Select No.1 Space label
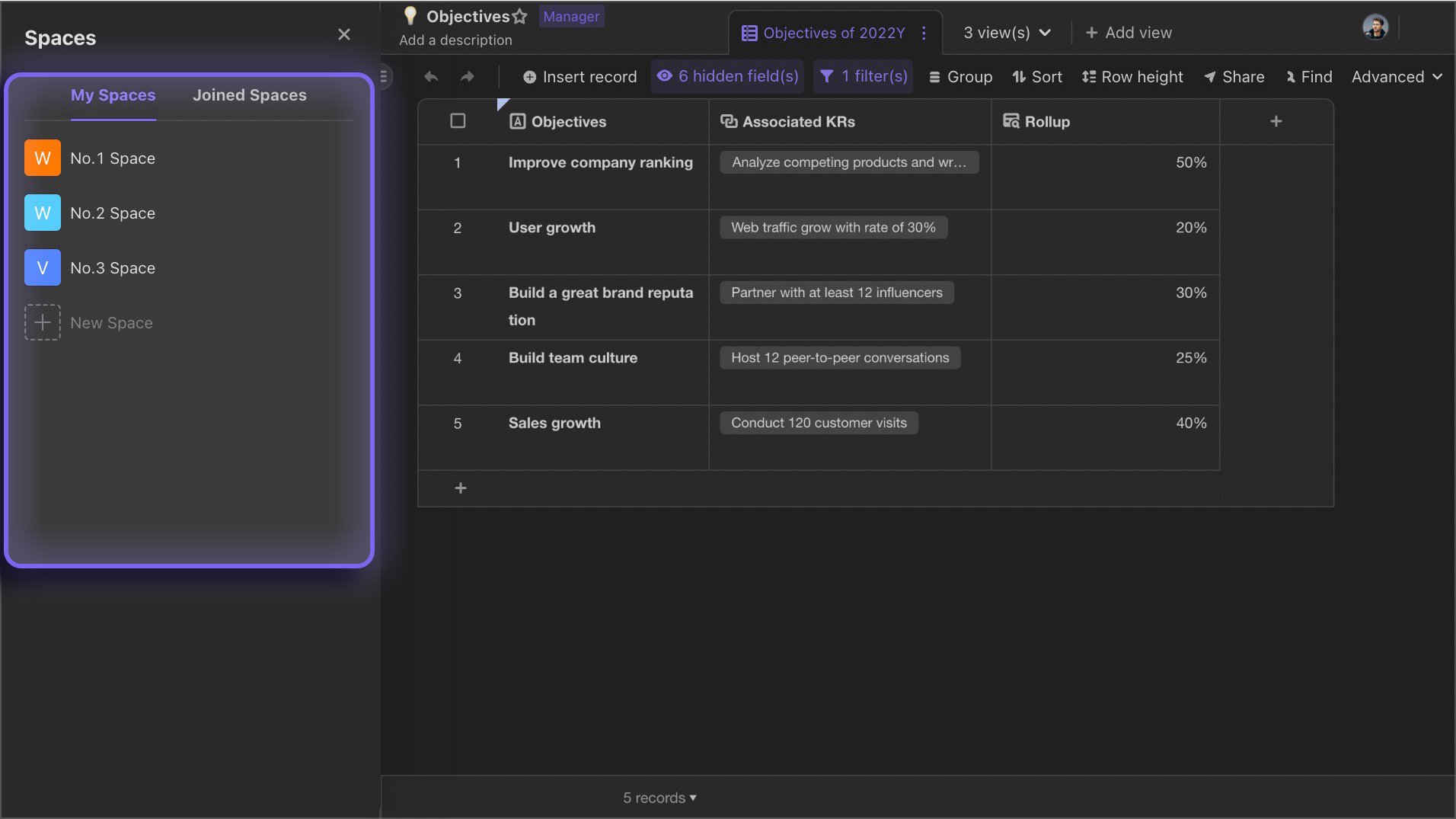Image resolution: width=1456 pixels, height=819 pixels. 113,158
